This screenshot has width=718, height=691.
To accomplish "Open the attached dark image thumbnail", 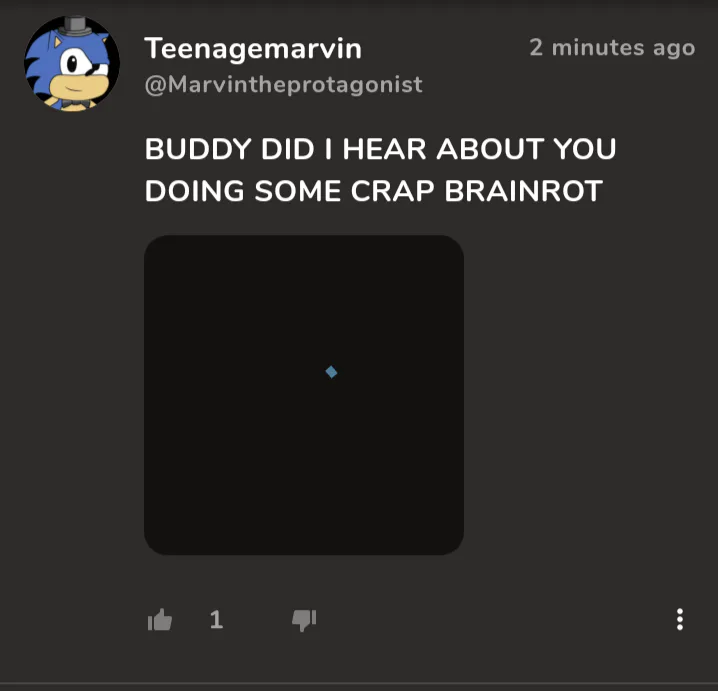I will coord(304,395).
